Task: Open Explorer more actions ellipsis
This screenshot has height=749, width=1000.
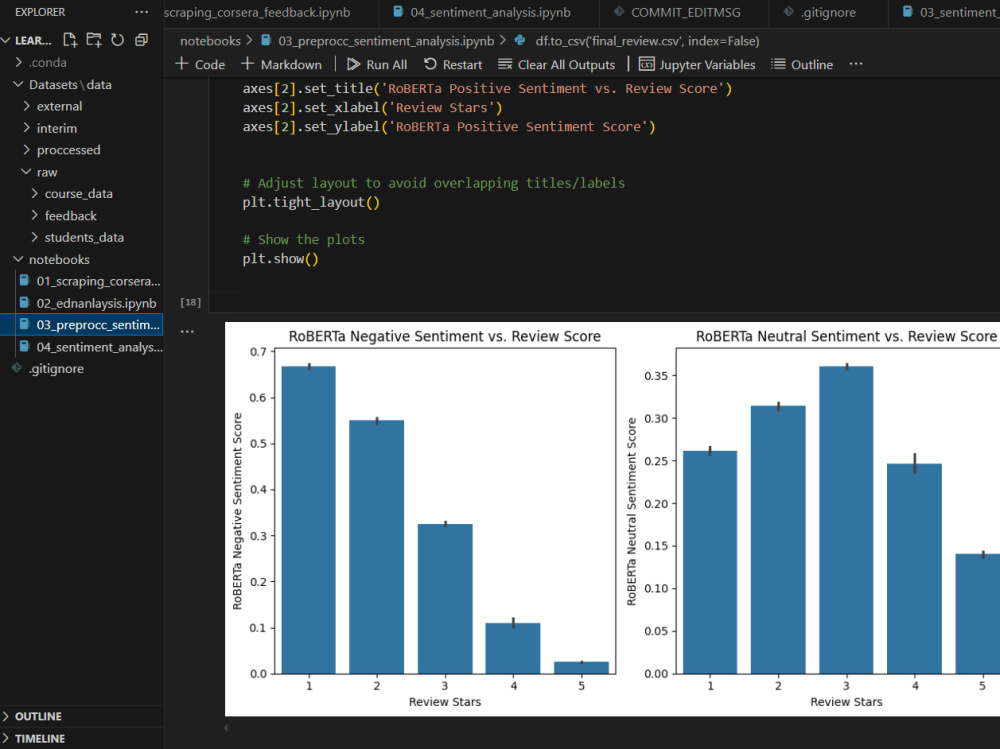Action: point(142,12)
